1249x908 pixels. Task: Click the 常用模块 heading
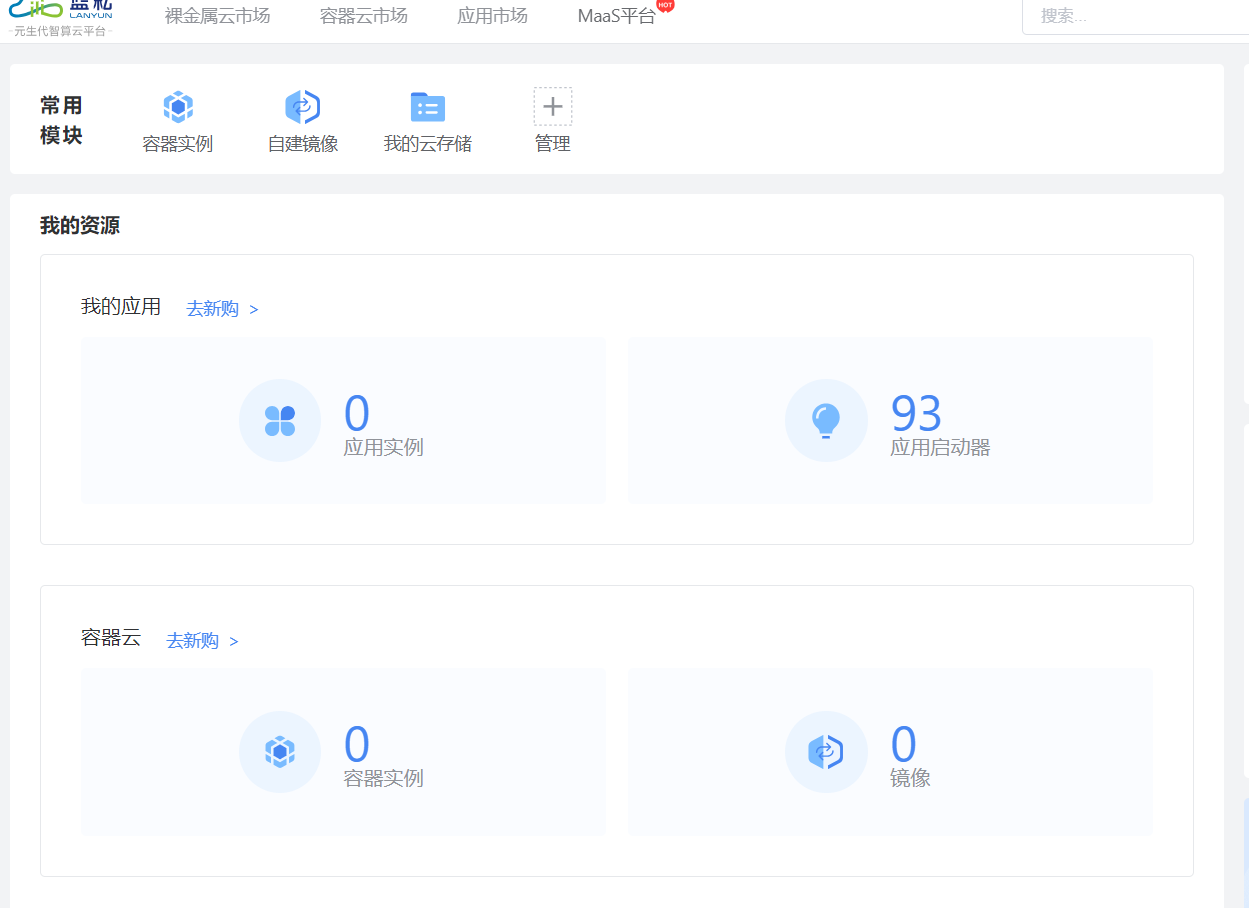pyautogui.click(x=61, y=120)
